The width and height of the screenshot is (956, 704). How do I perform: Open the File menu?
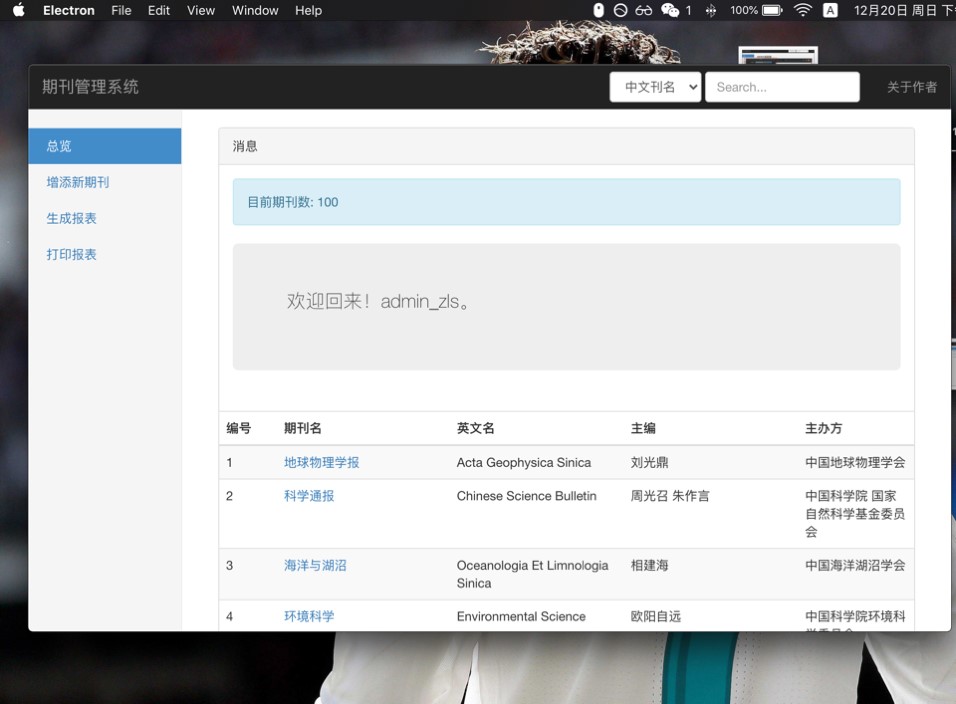[121, 10]
